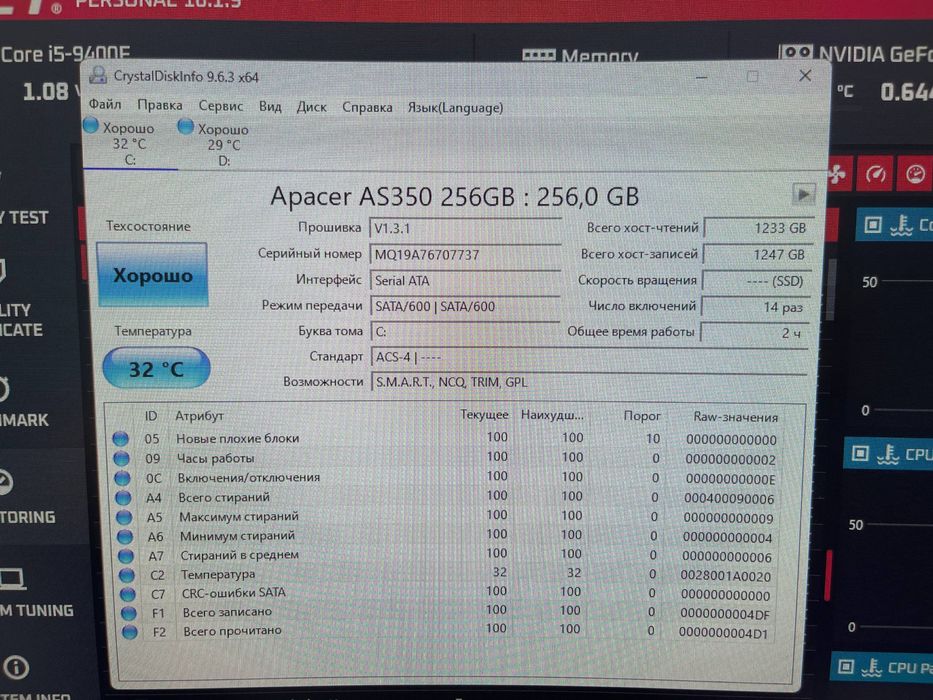The height and width of the screenshot is (700, 933).
Task: Open the Правка menu
Action: (159, 105)
